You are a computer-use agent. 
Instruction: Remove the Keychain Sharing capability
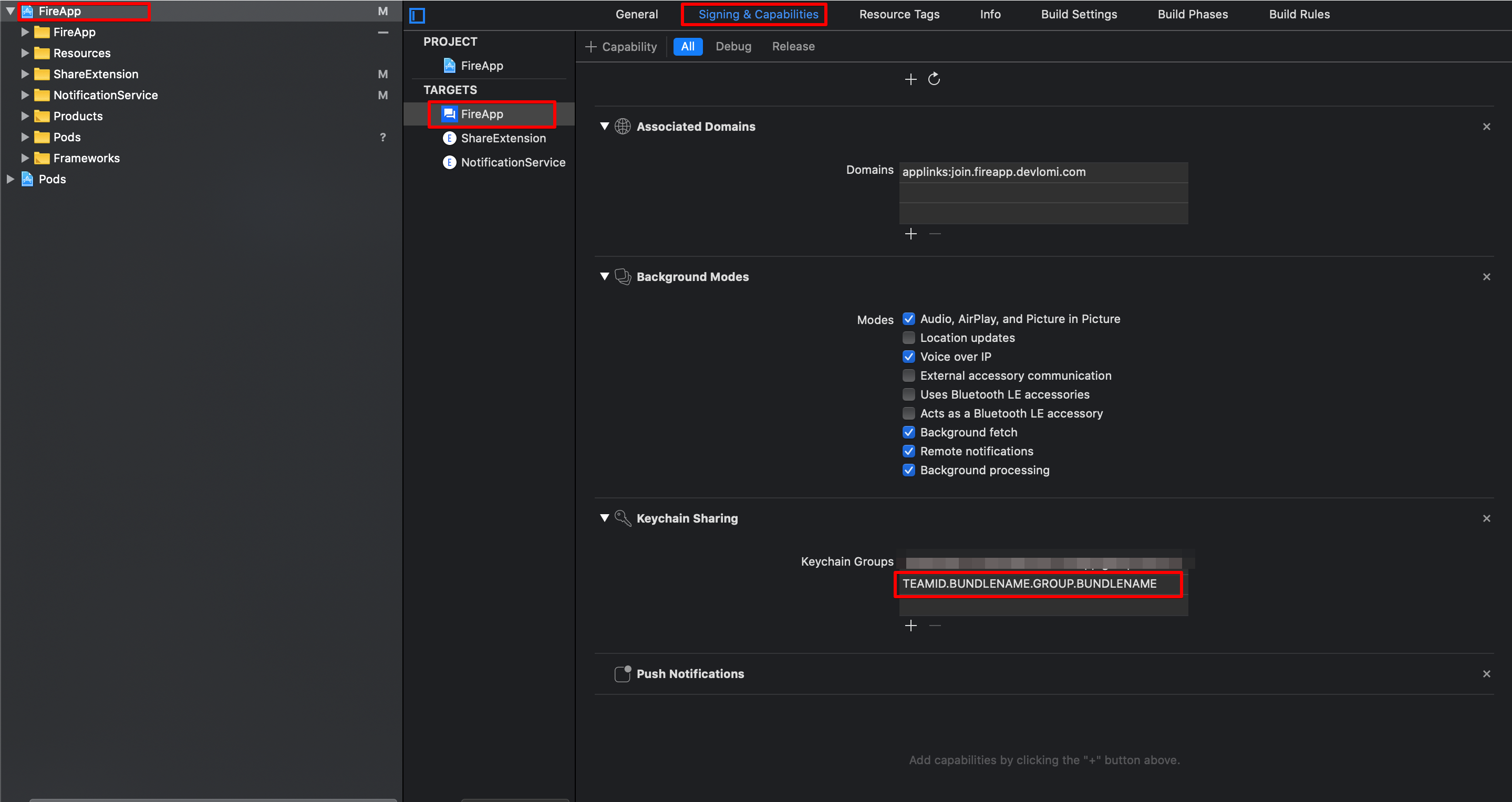pyautogui.click(x=1486, y=518)
